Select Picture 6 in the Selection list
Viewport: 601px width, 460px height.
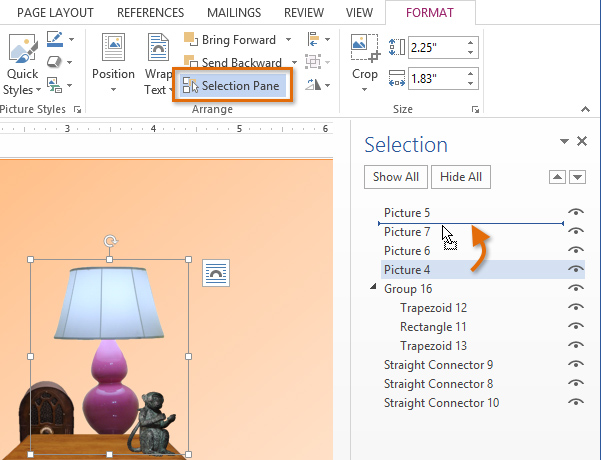pos(407,251)
